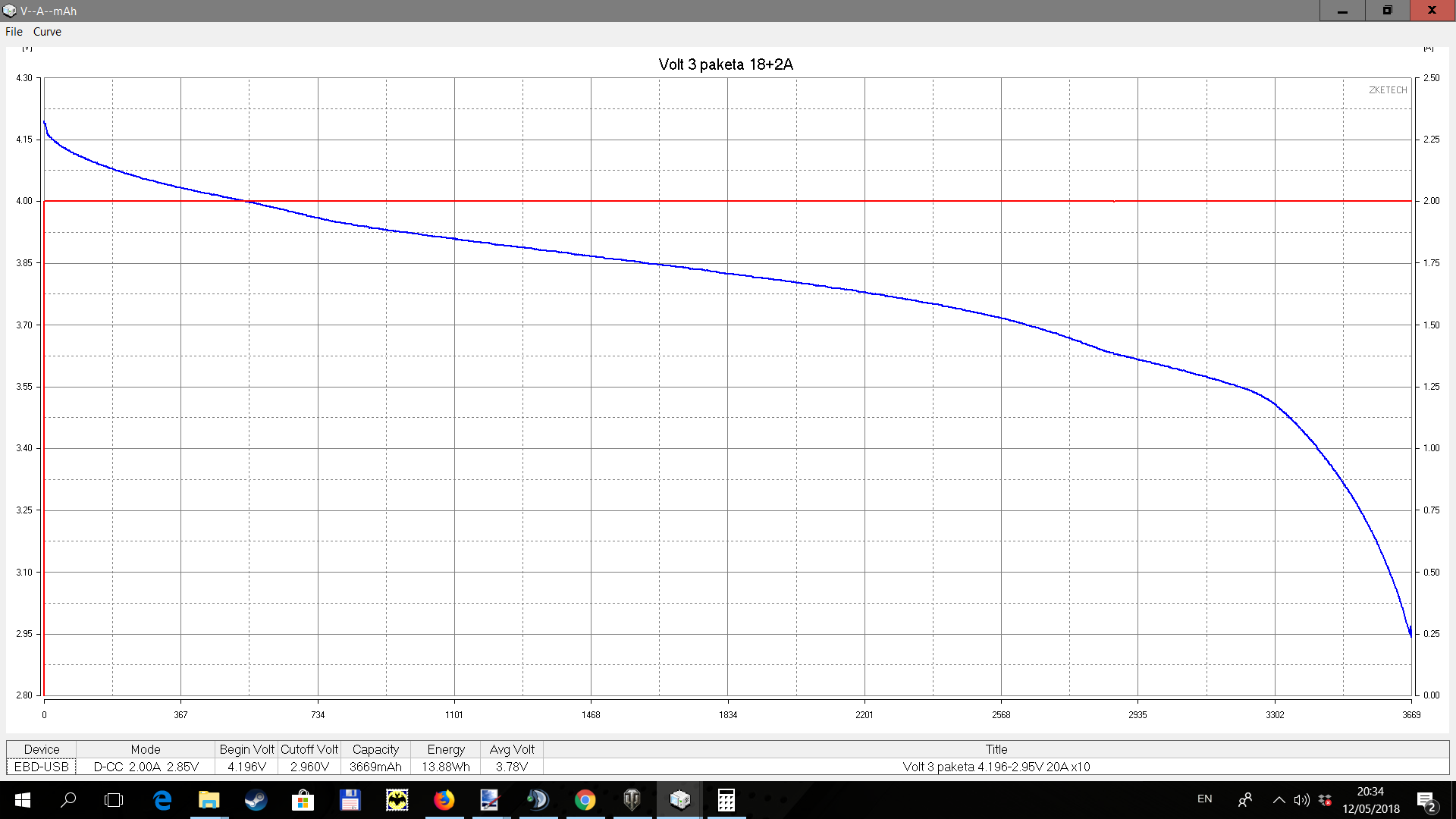Launch Firefox from the taskbar
The height and width of the screenshot is (819, 1456).
pyautogui.click(x=444, y=800)
